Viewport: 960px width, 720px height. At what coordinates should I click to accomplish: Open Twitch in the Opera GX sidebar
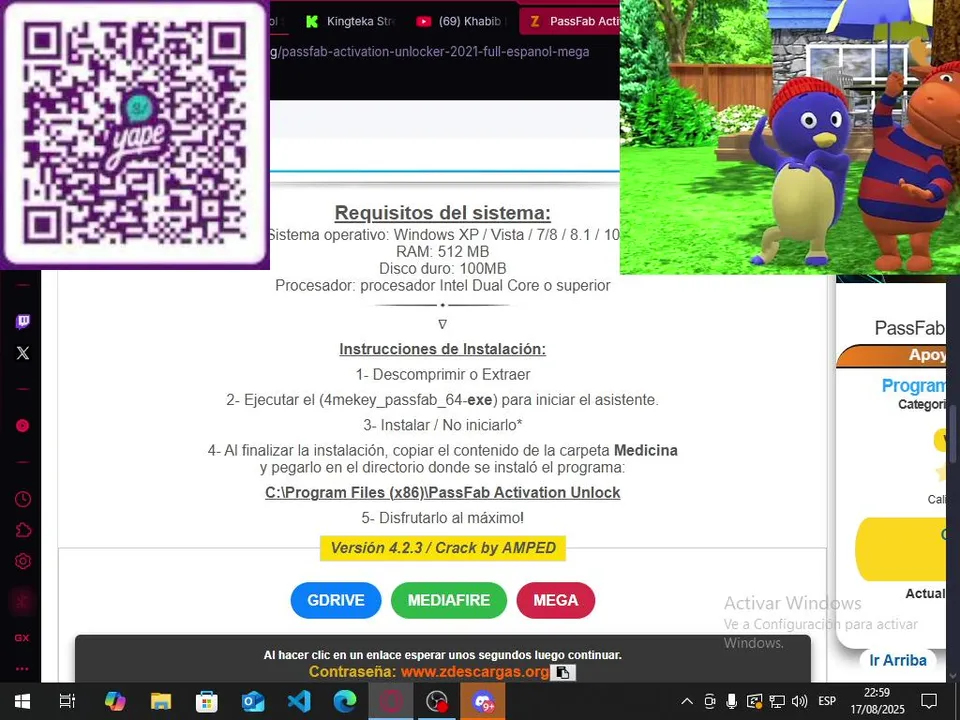click(23, 321)
